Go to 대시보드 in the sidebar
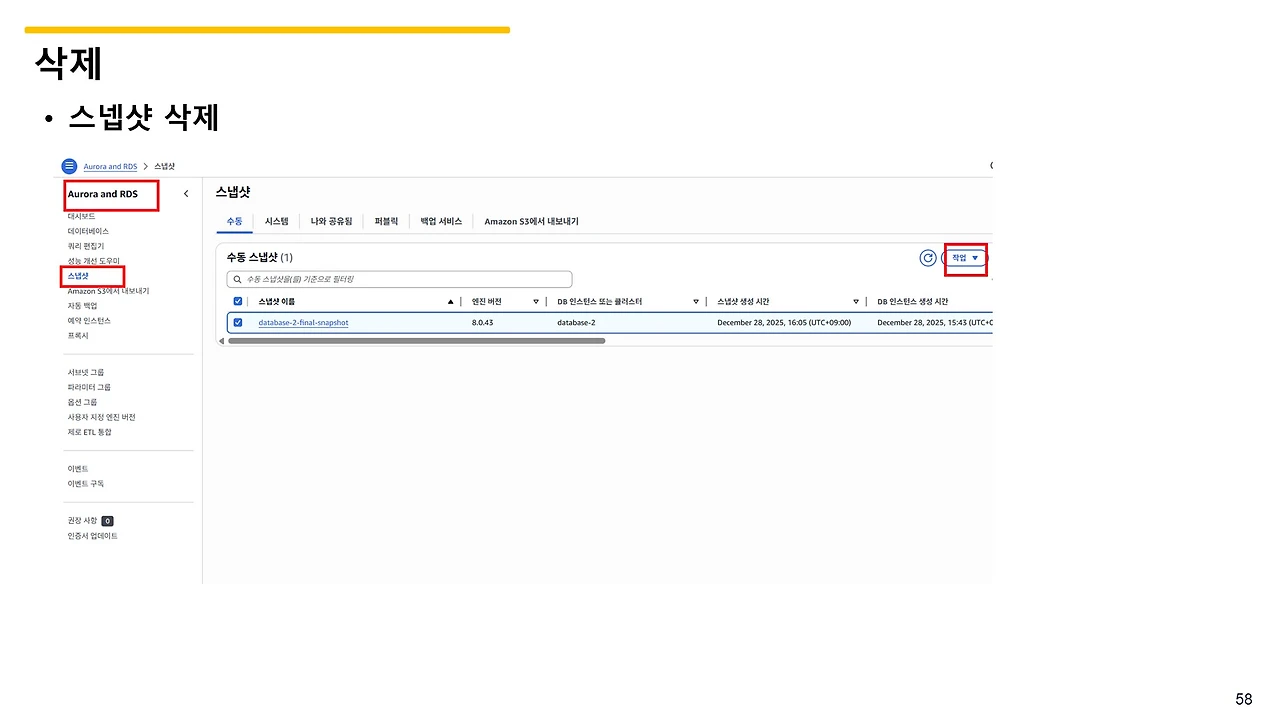The height and width of the screenshot is (720, 1280). point(82,216)
